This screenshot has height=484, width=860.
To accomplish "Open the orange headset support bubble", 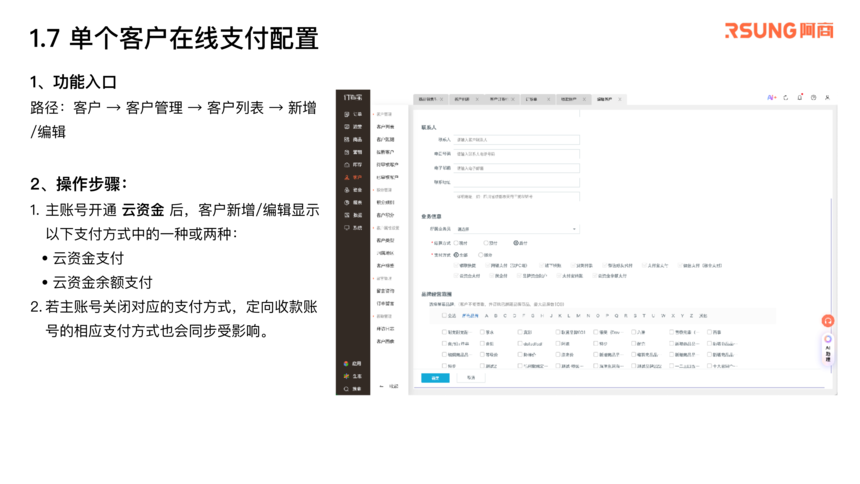I will [x=828, y=320].
